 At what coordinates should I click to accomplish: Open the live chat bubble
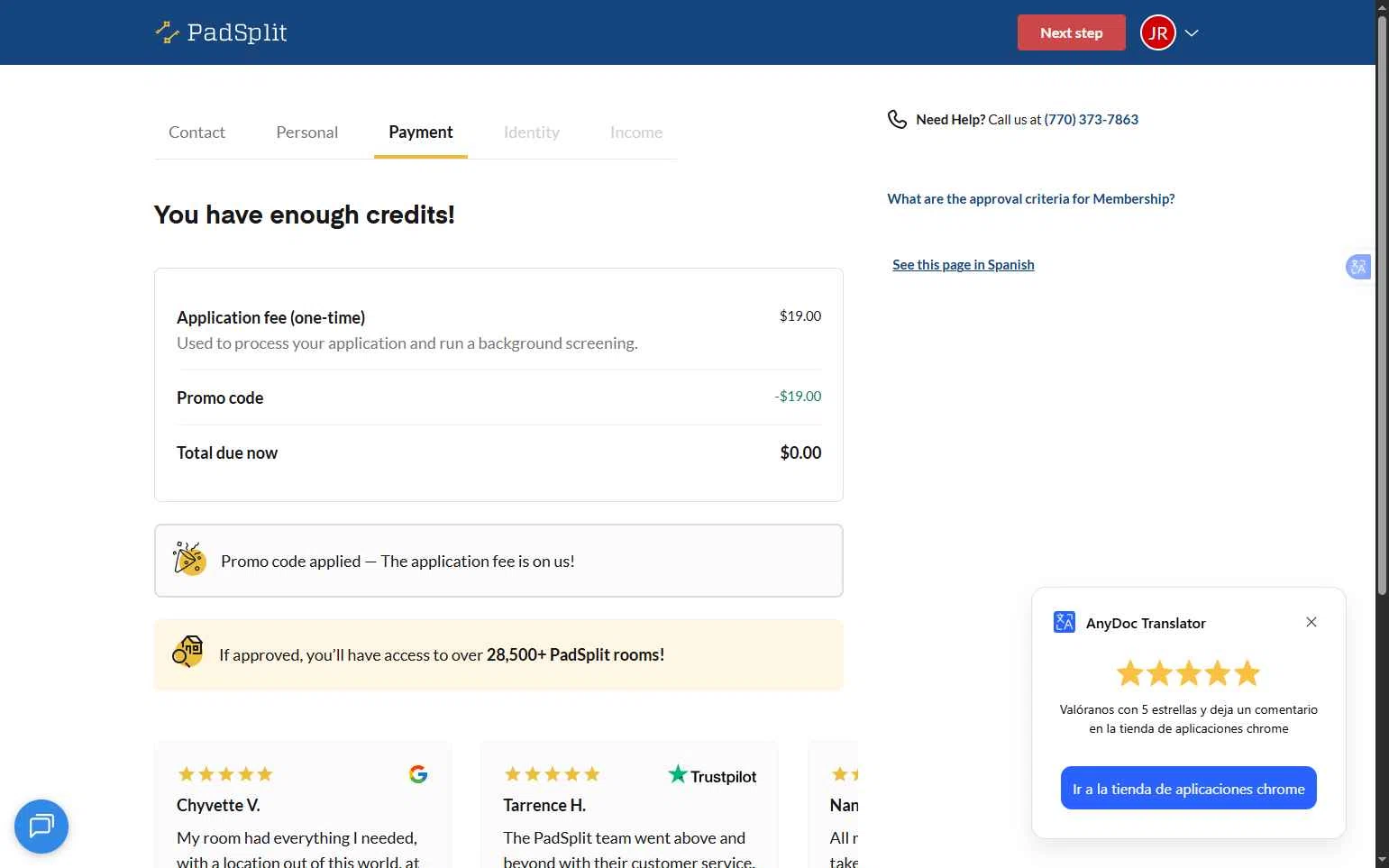click(x=41, y=826)
